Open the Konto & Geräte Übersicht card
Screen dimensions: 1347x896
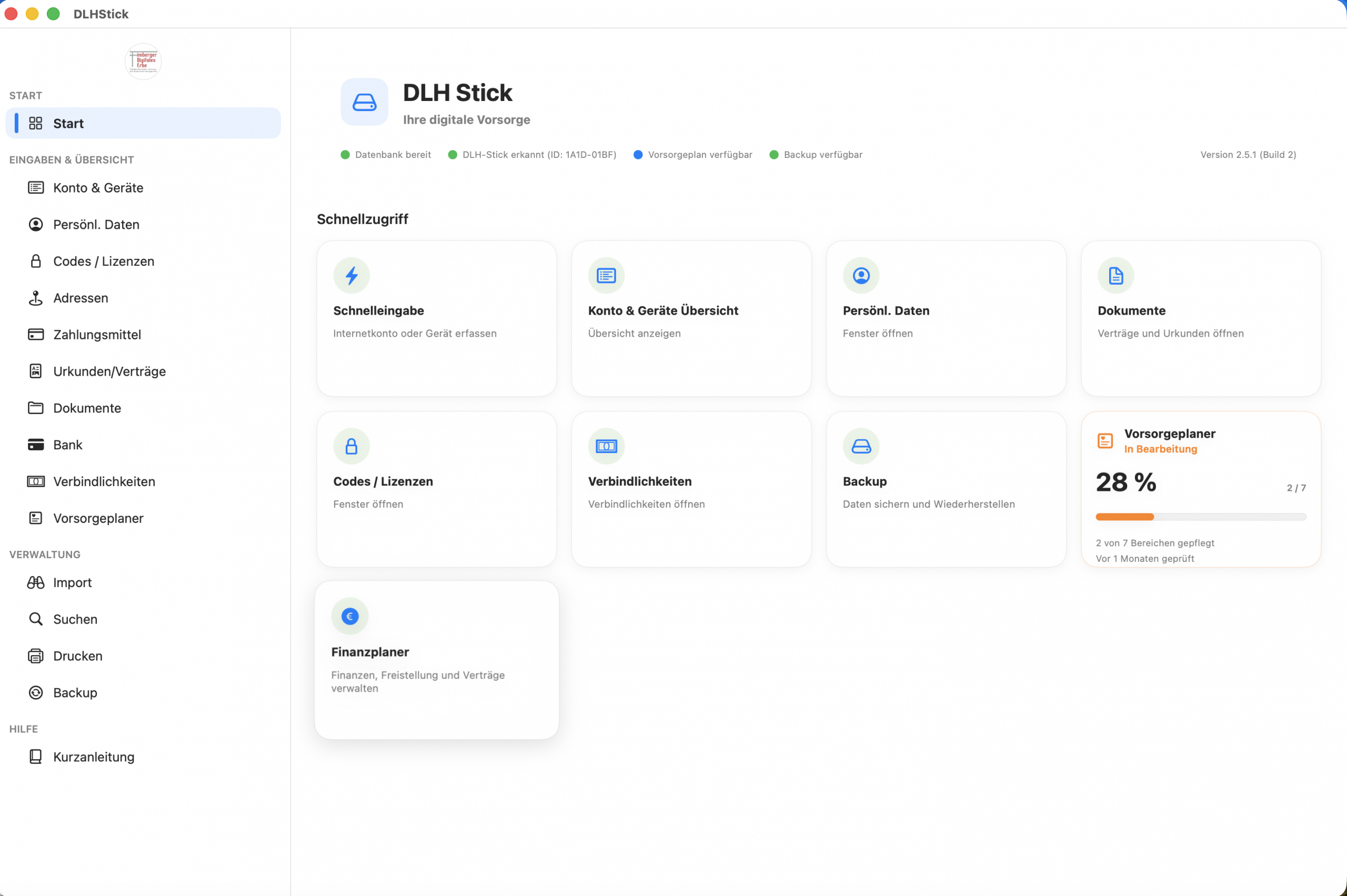click(690, 319)
